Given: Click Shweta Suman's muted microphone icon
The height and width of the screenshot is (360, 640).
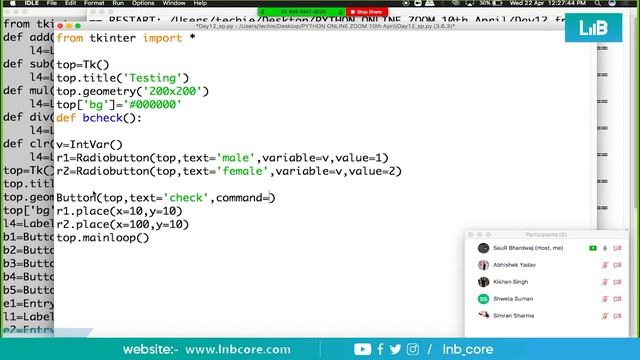Looking at the screenshot, I should tap(605, 299).
